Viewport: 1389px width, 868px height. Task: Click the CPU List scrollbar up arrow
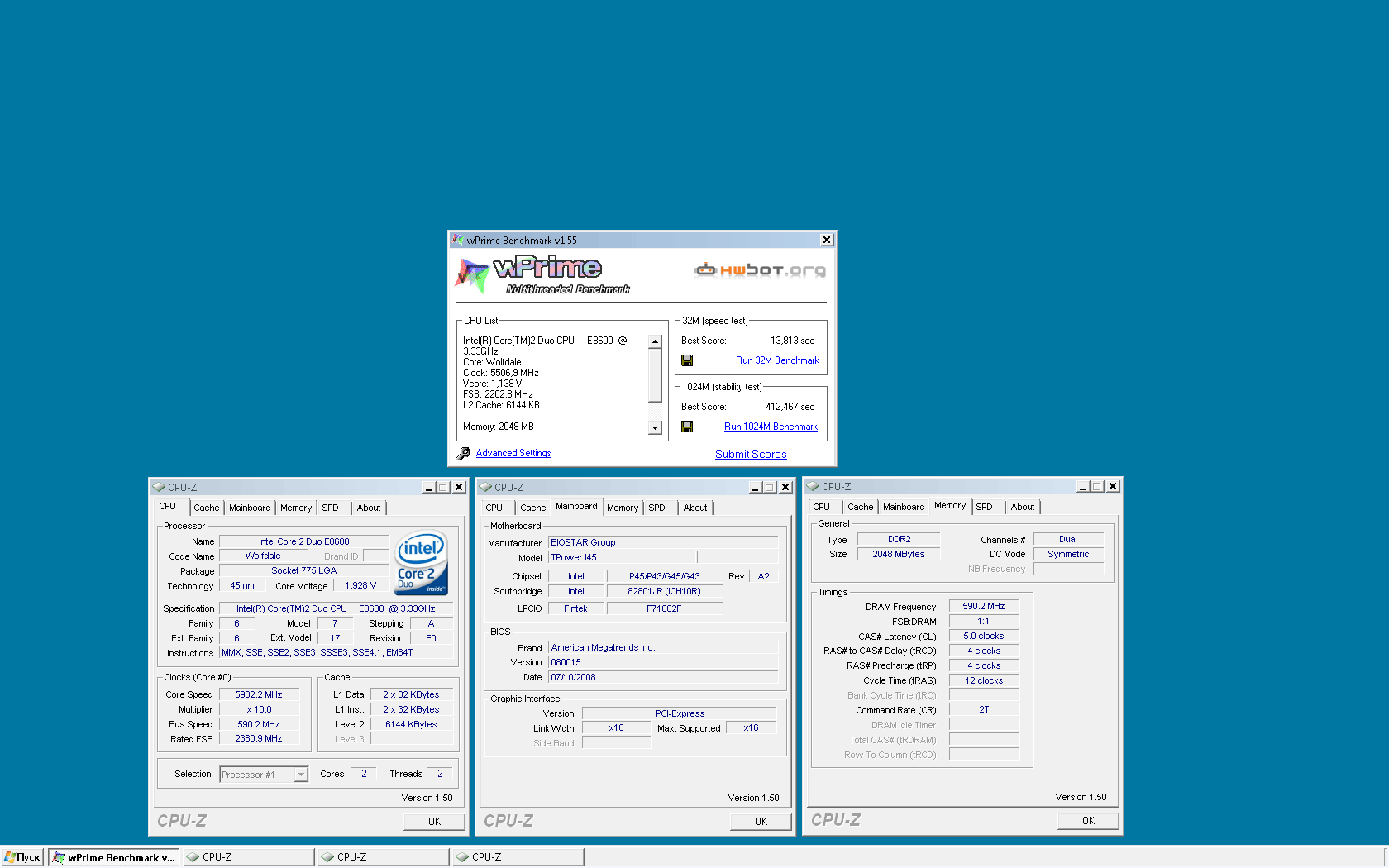(656, 341)
